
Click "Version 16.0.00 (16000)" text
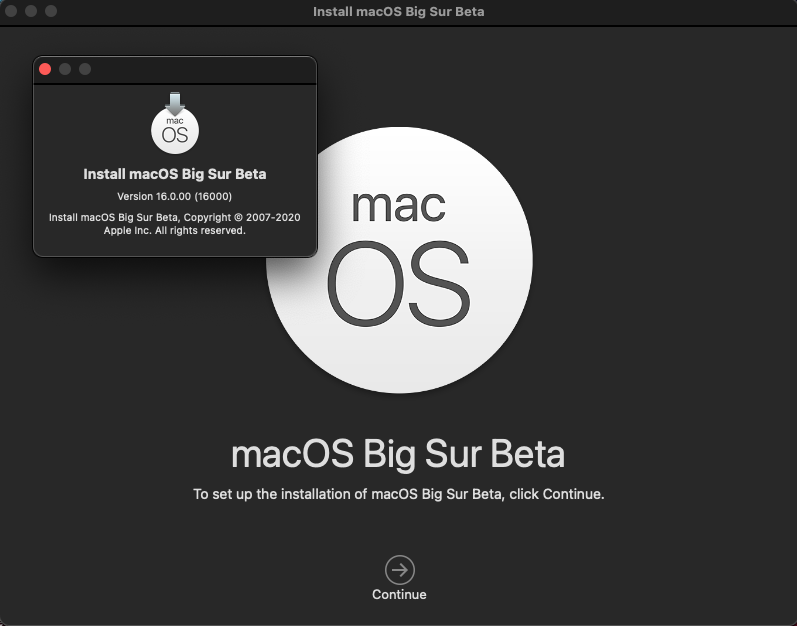pyautogui.click(x=174, y=196)
